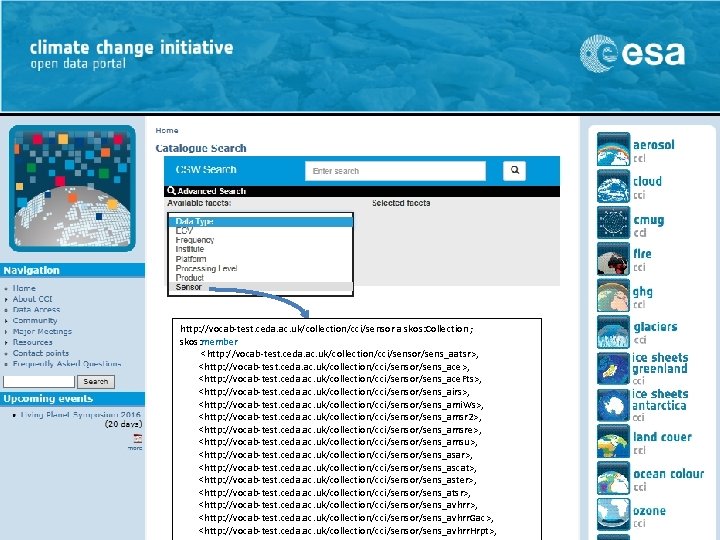The image size is (720, 540).
Task: Select the Institute facet
Action: [x=260, y=249]
